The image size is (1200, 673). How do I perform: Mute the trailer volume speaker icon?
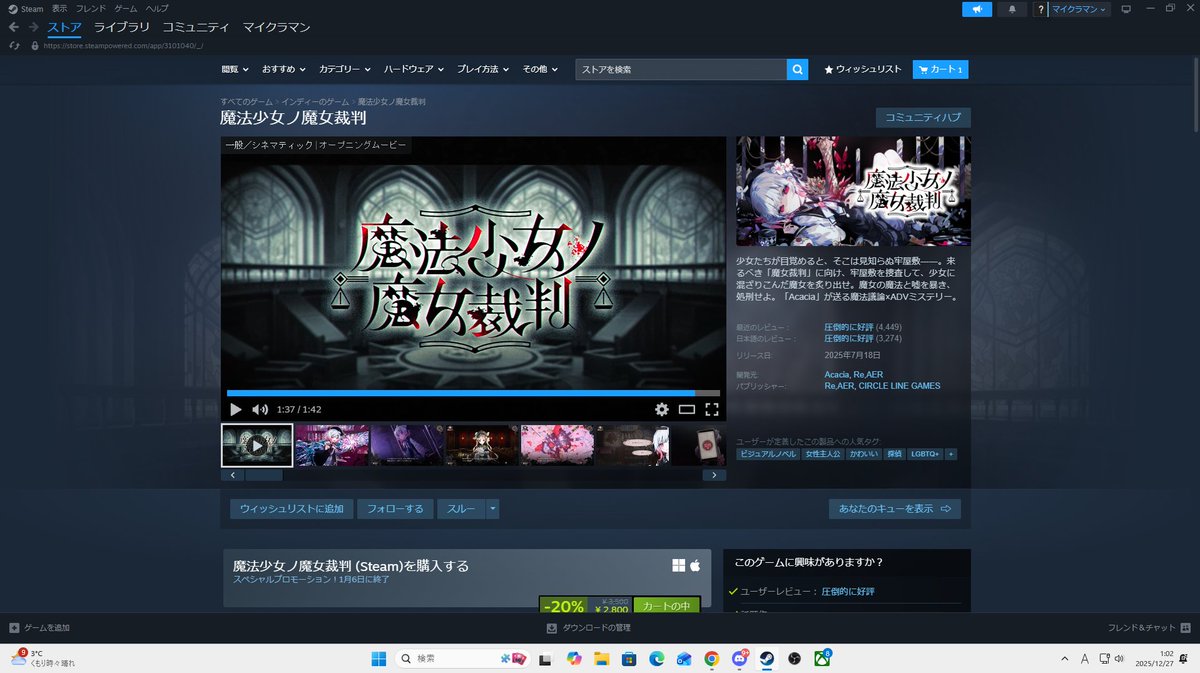260,409
